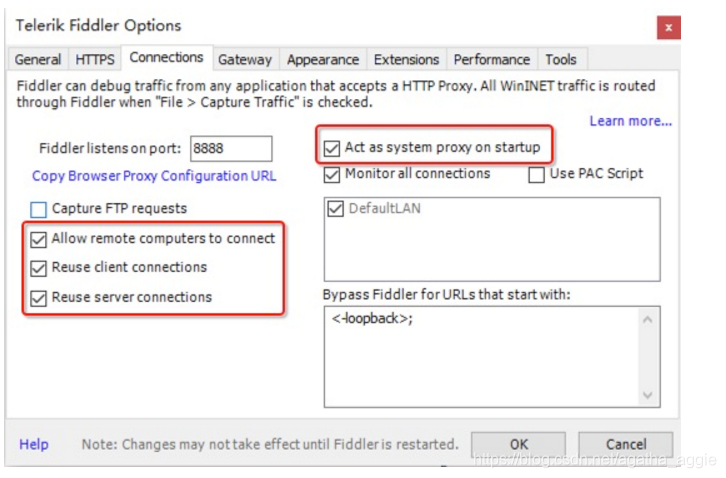
Task: Click the Fiddler listens on port field
Action: click(231, 149)
